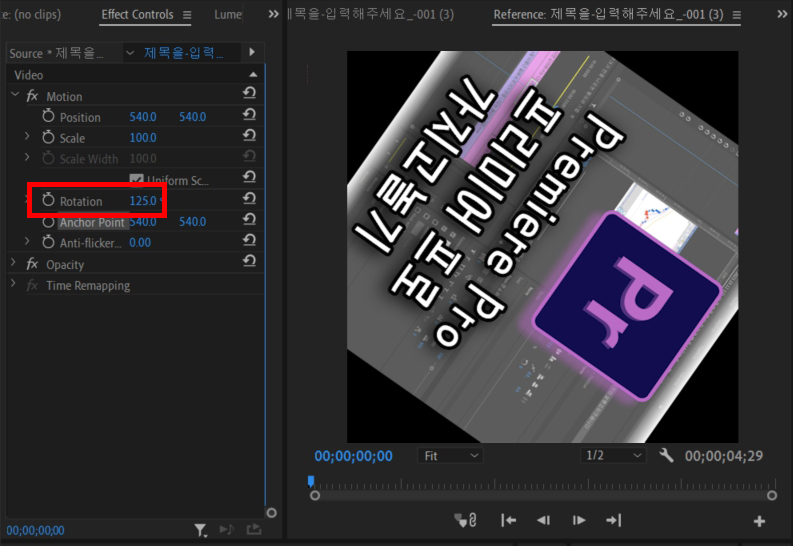Reset the Opacity effect
This screenshot has height=546, width=793.
click(x=249, y=261)
